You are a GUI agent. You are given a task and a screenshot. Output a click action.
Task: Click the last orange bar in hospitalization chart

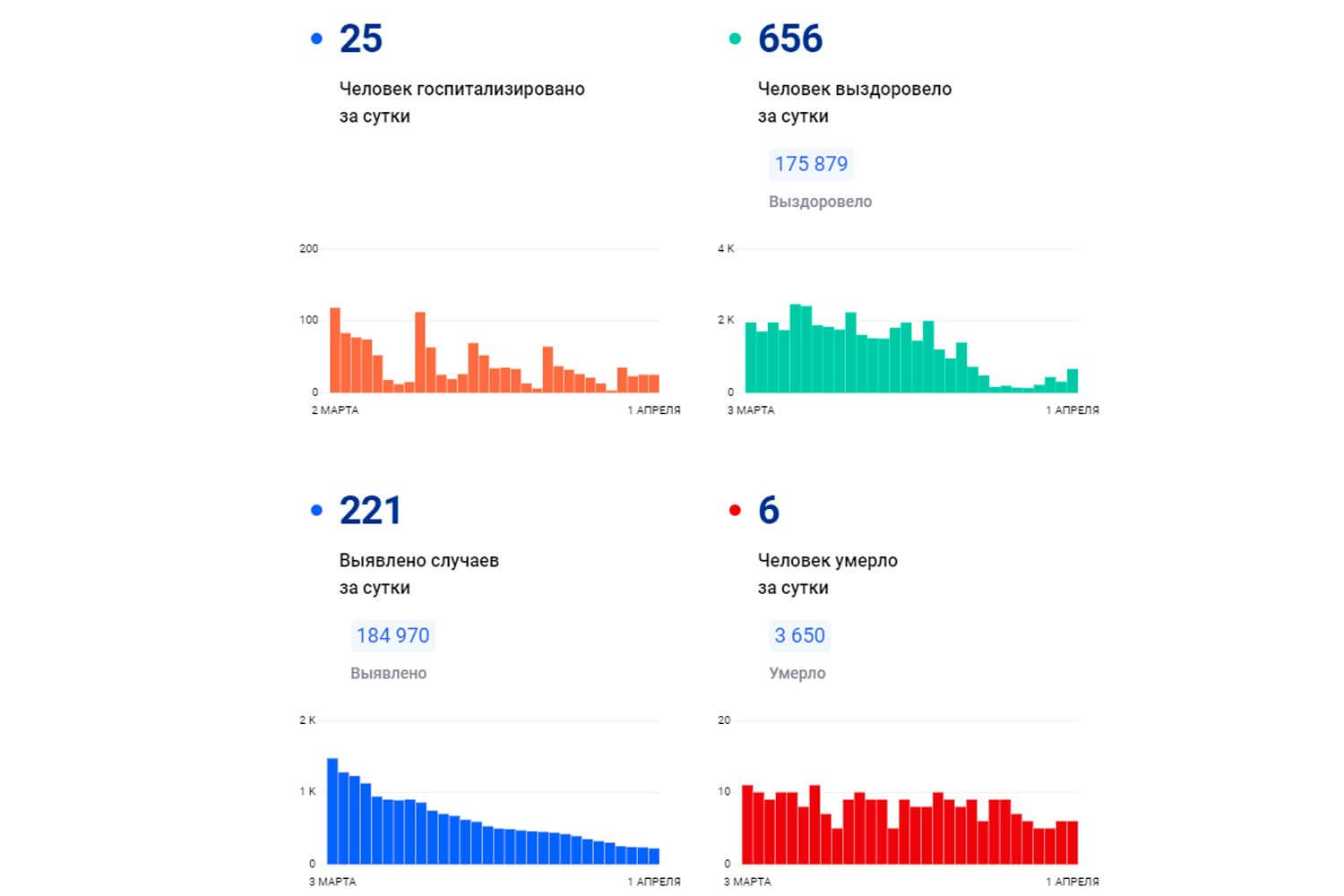pyautogui.click(x=654, y=383)
